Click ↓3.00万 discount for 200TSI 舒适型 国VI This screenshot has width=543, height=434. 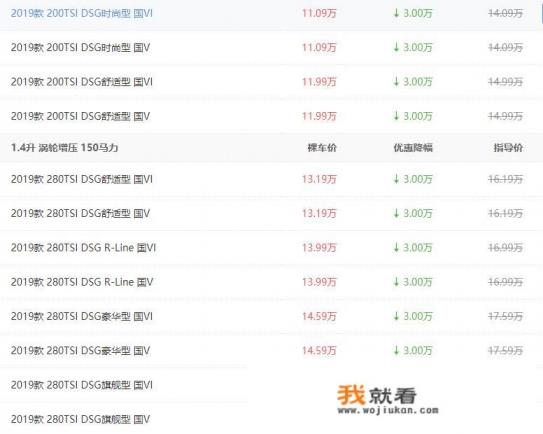[x=413, y=82]
